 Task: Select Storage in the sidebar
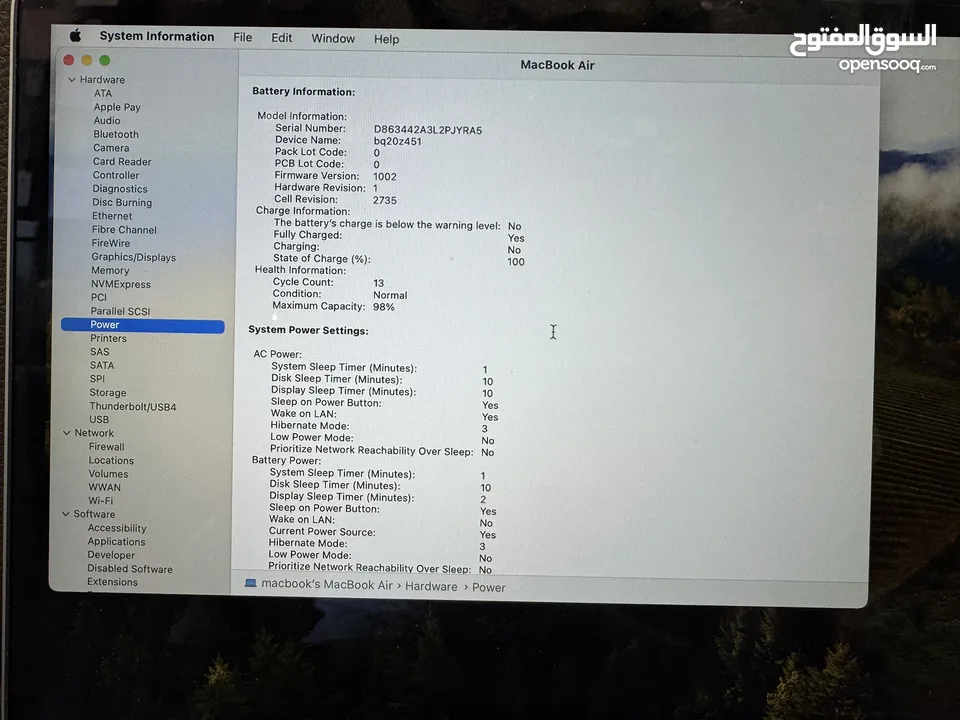coord(108,392)
